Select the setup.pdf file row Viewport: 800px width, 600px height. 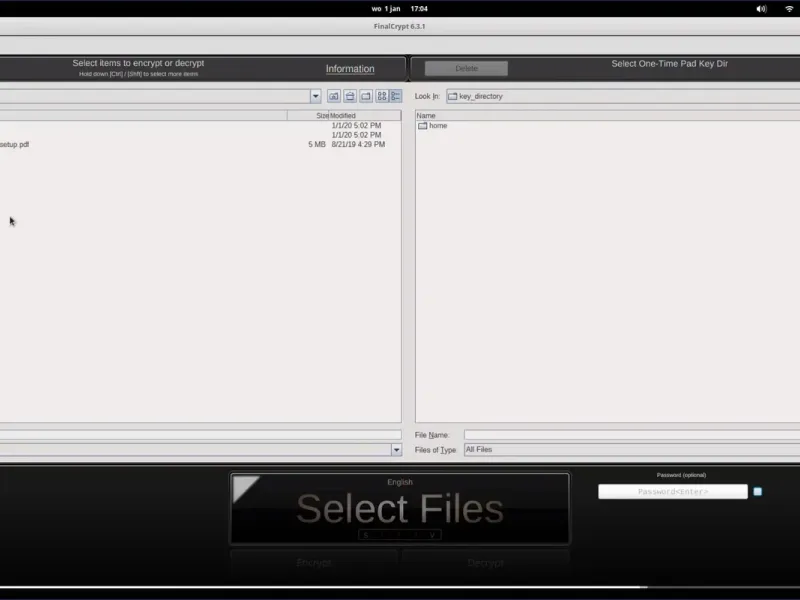tap(201, 144)
